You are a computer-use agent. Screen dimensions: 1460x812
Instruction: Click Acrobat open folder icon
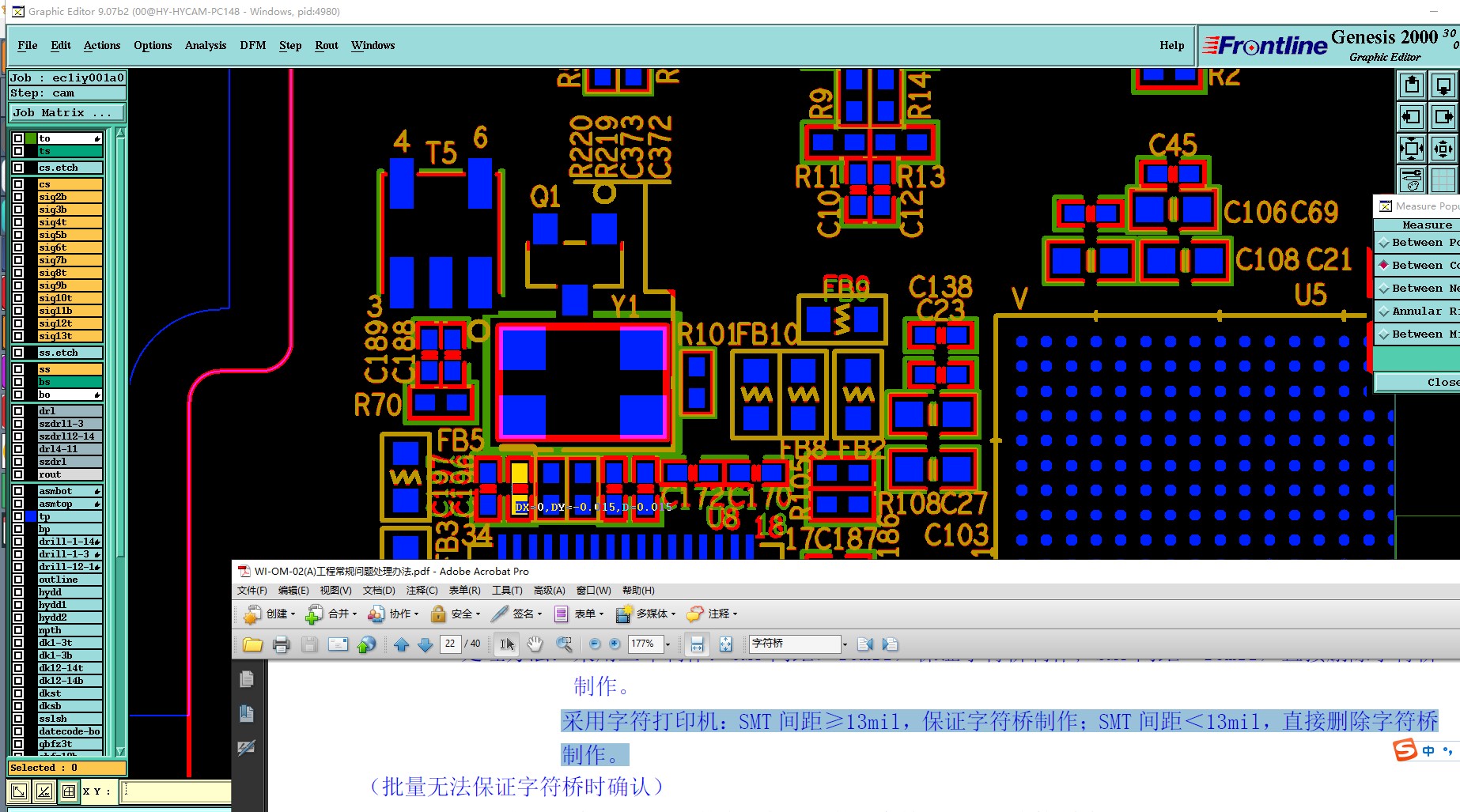(253, 644)
